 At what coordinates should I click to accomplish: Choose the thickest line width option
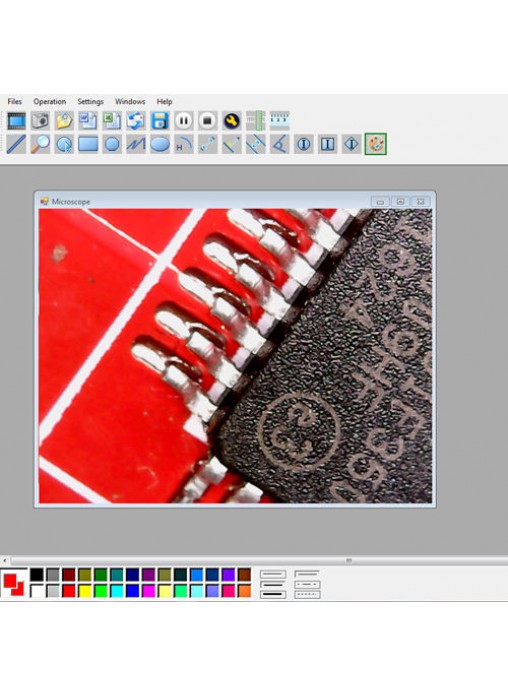point(273,594)
